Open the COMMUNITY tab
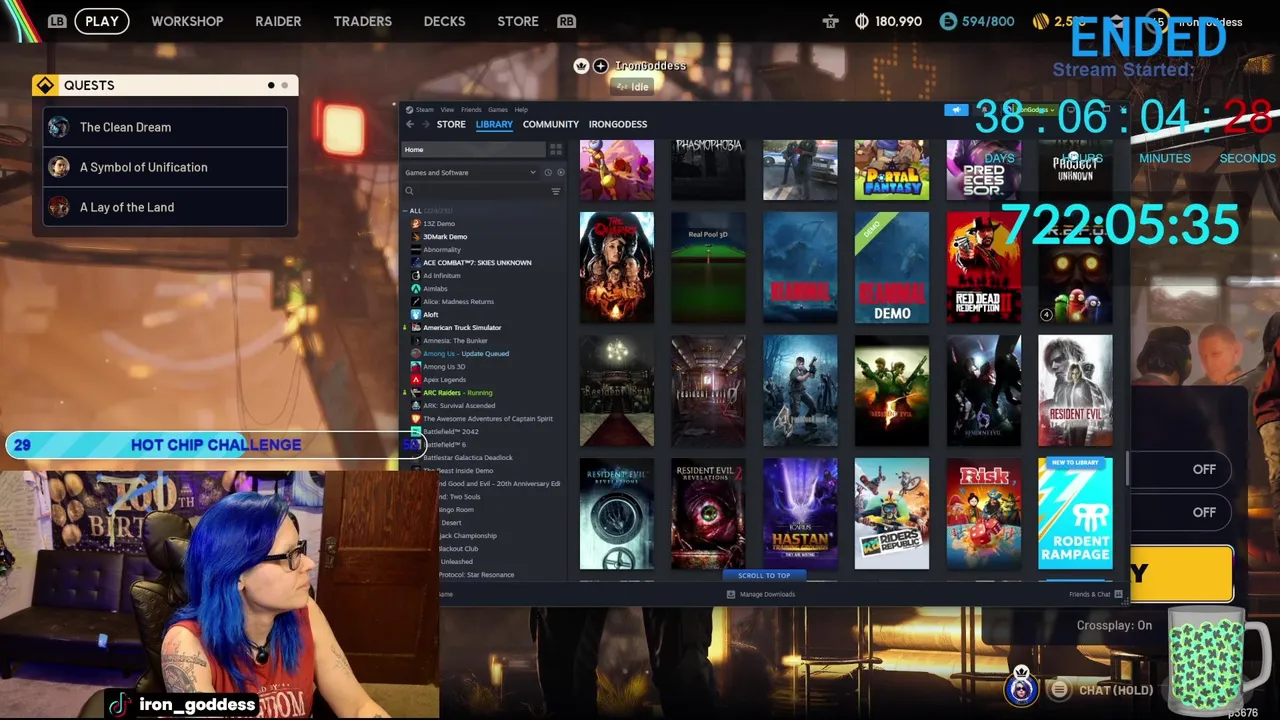 (550, 124)
